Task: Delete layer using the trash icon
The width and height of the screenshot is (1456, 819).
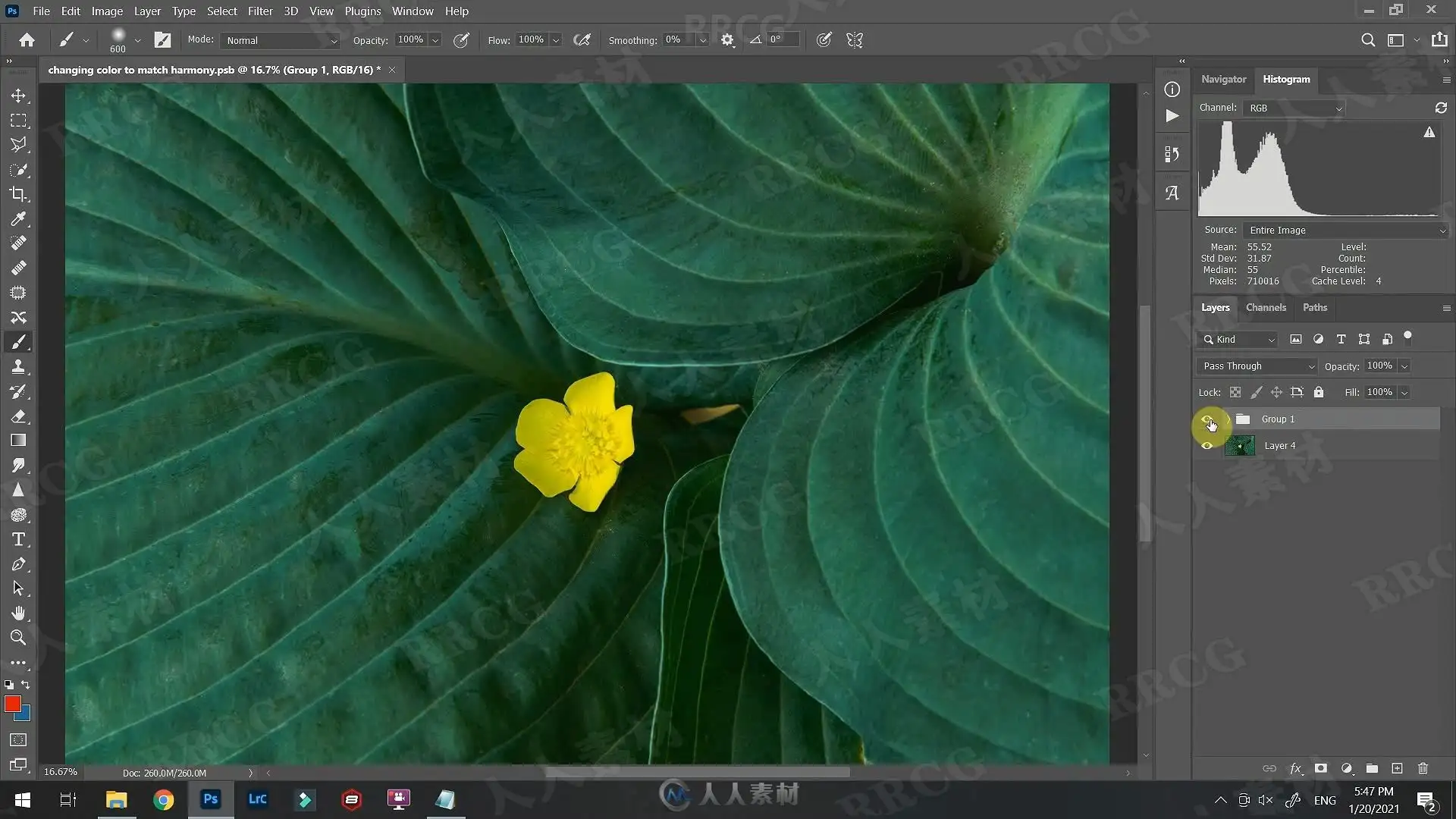Action: coord(1423,768)
